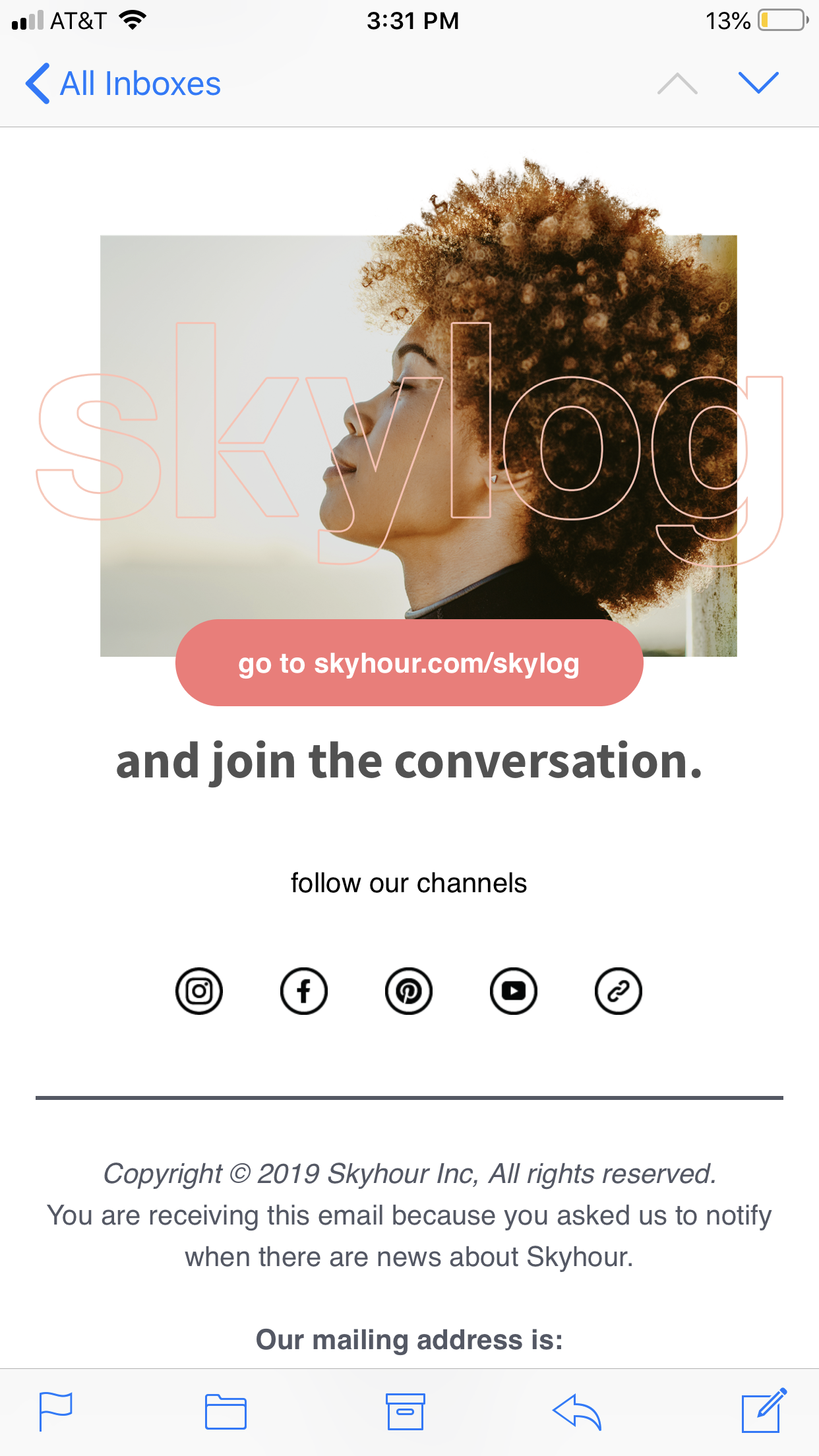Screen dimensions: 819x1456
Task: Reply using the arrow icon
Action: pos(577,1412)
